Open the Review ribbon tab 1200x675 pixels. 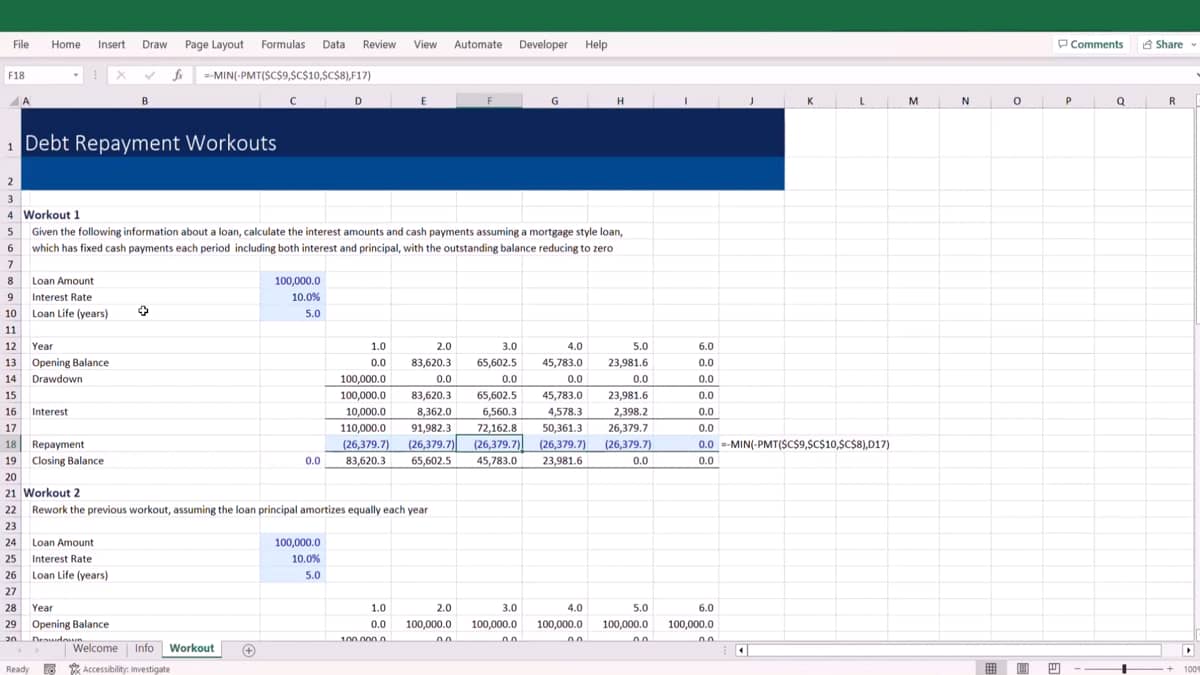pyautogui.click(x=379, y=44)
